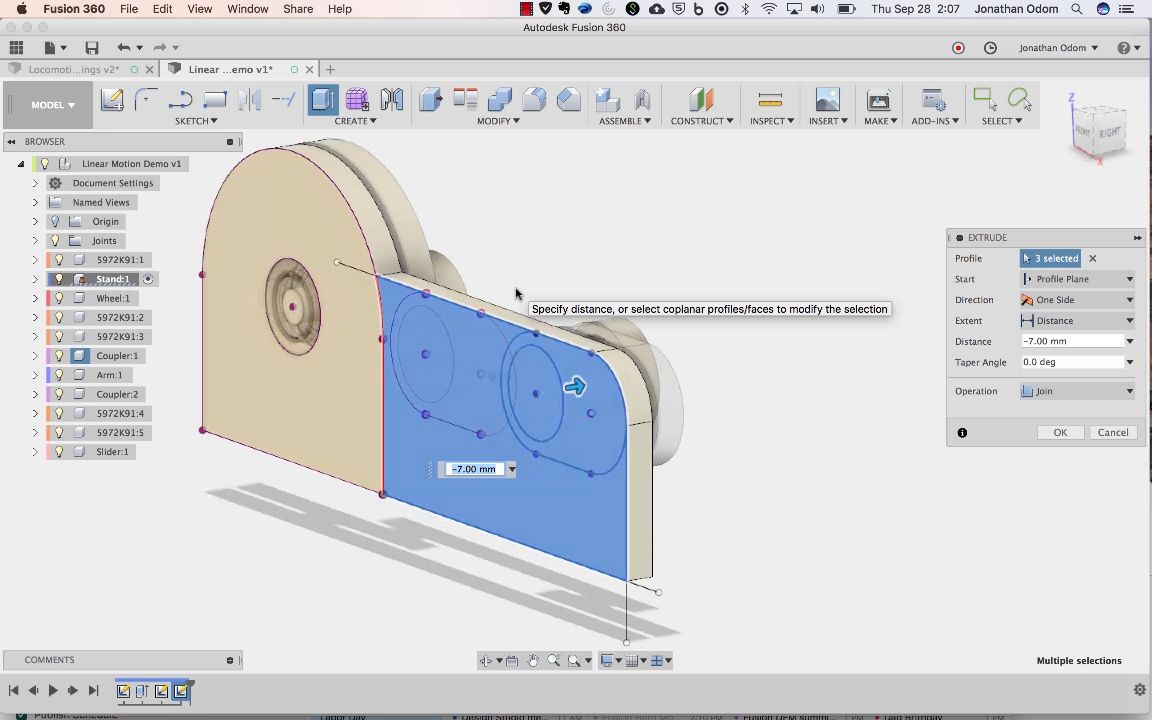Screen dimensions: 1152x720
Task: Toggle visibility bulb of Arm:1
Action: (59, 375)
